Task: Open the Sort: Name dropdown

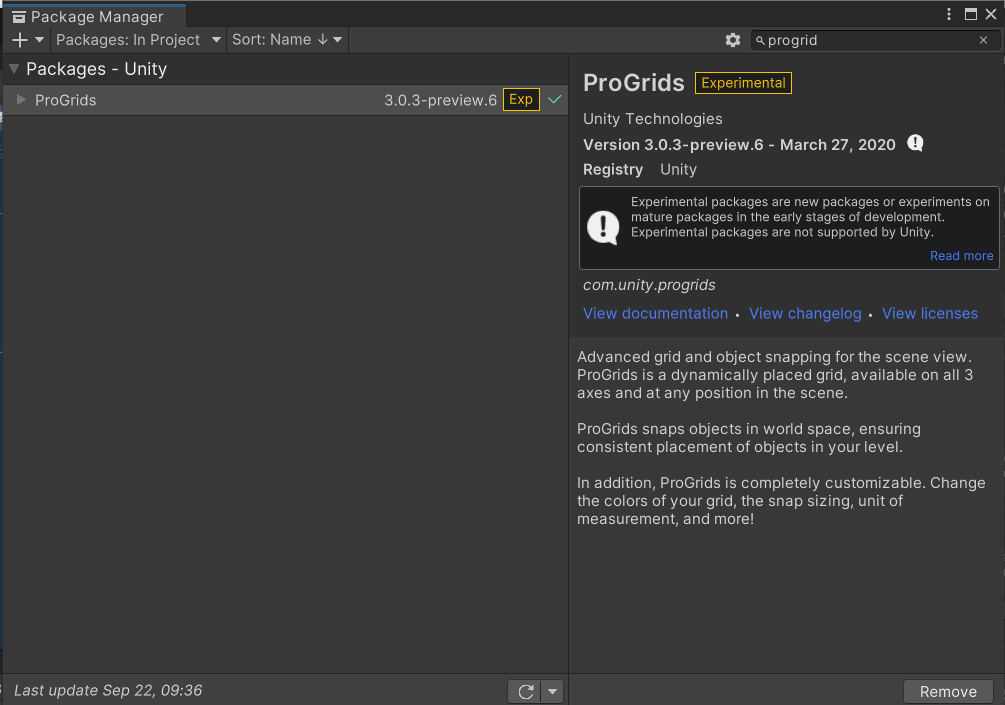Action: (x=287, y=40)
